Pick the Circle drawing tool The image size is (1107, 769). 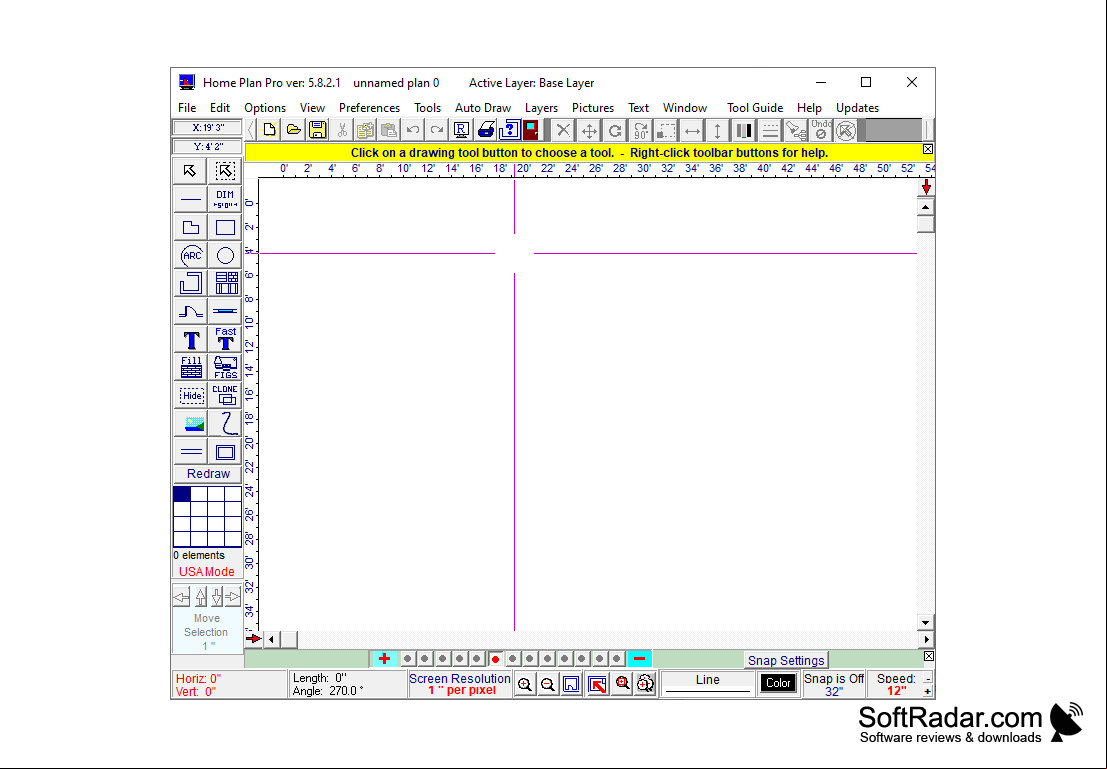pos(225,256)
